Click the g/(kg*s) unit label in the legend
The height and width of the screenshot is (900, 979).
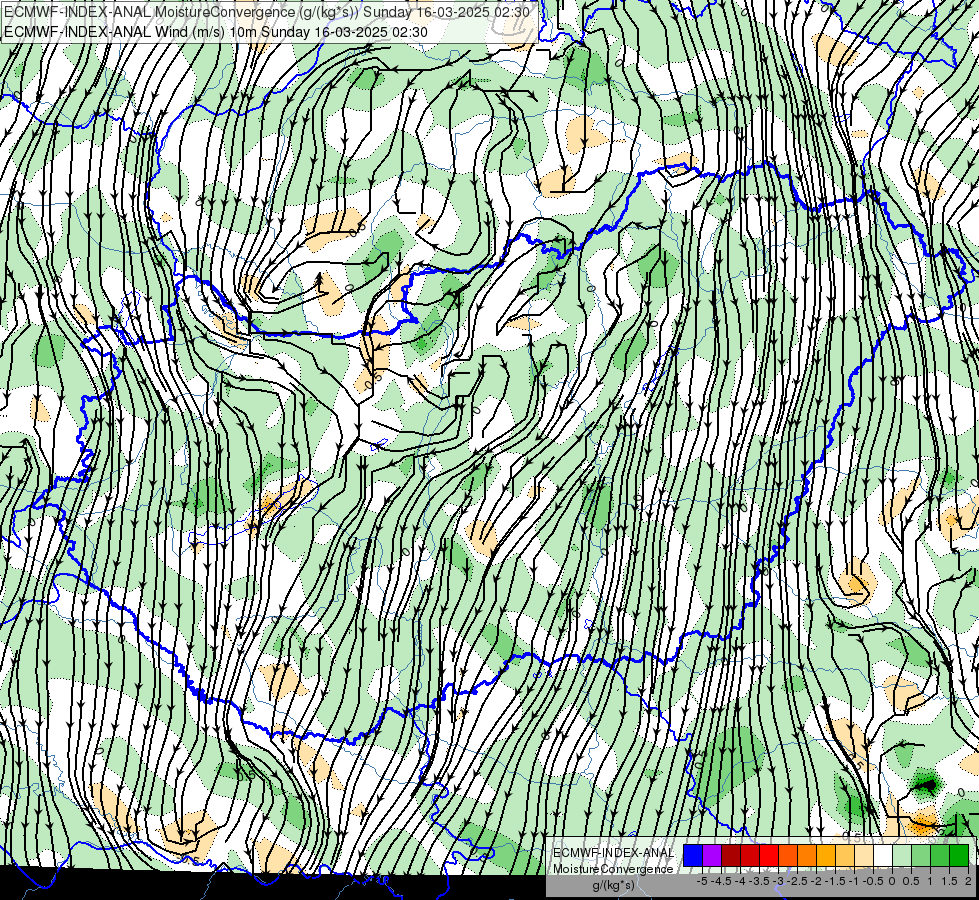point(613,885)
